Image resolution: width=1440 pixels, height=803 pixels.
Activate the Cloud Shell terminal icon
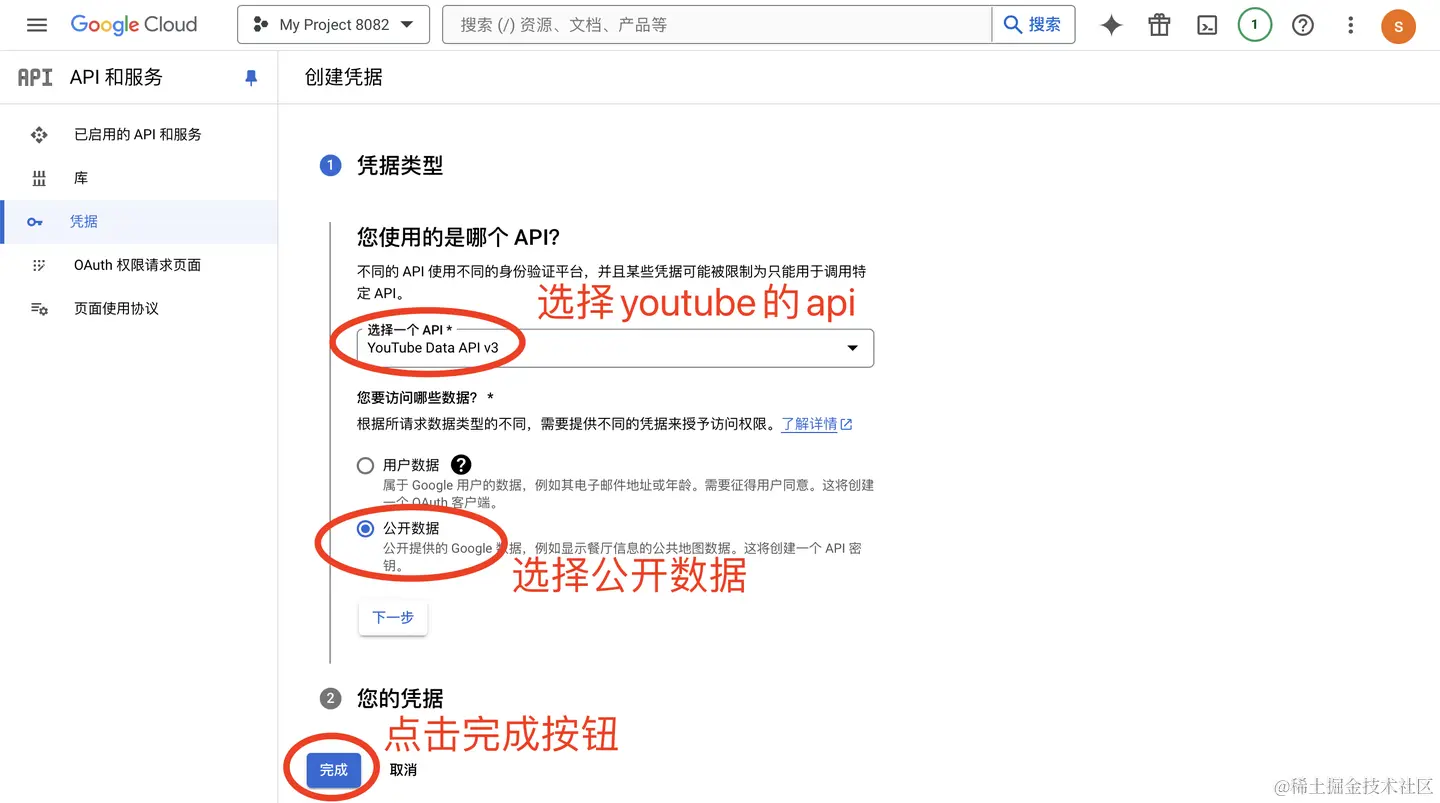pos(1207,25)
